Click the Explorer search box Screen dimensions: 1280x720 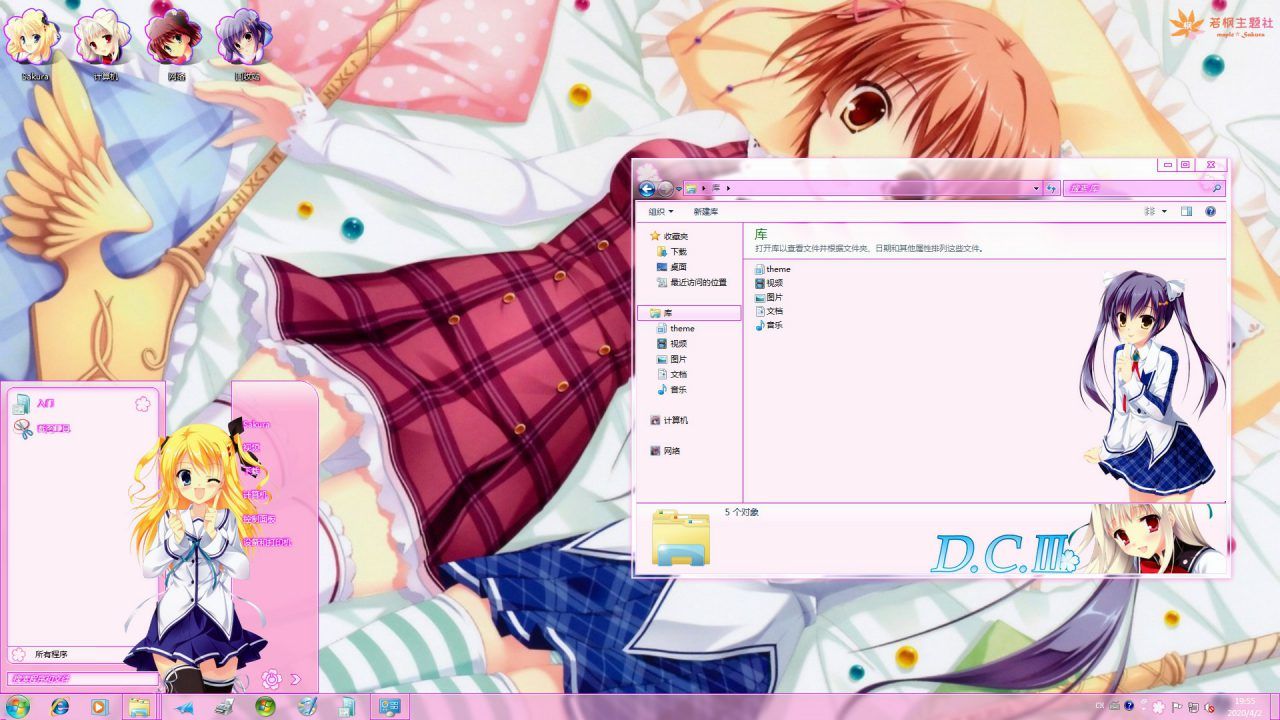pyautogui.click(x=1143, y=188)
